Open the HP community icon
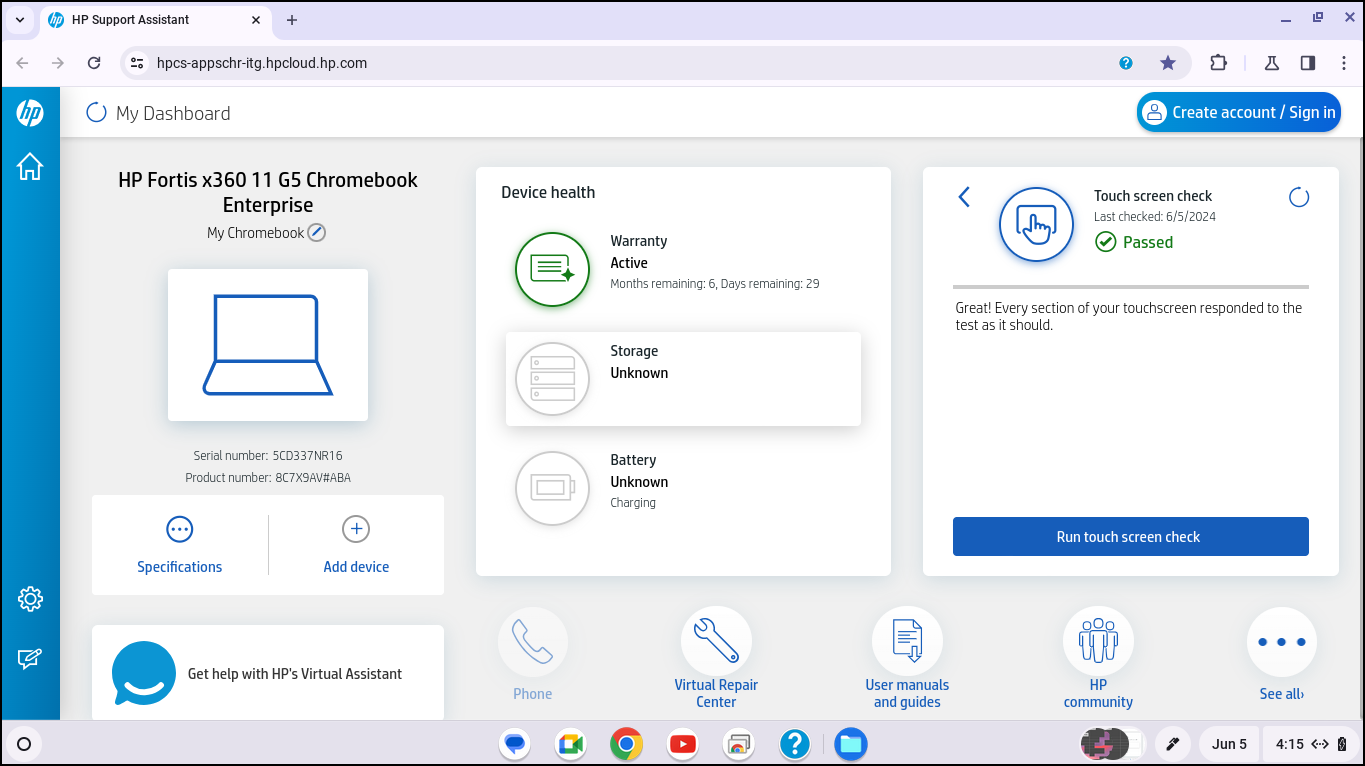1365x766 pixels. [1098, 641]
